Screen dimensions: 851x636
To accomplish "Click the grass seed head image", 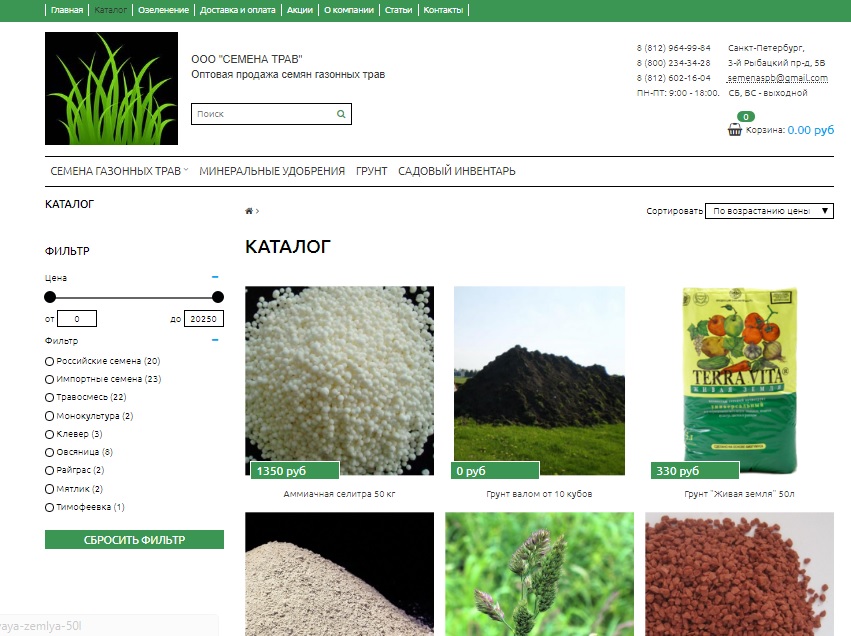I will coord(539,574).
